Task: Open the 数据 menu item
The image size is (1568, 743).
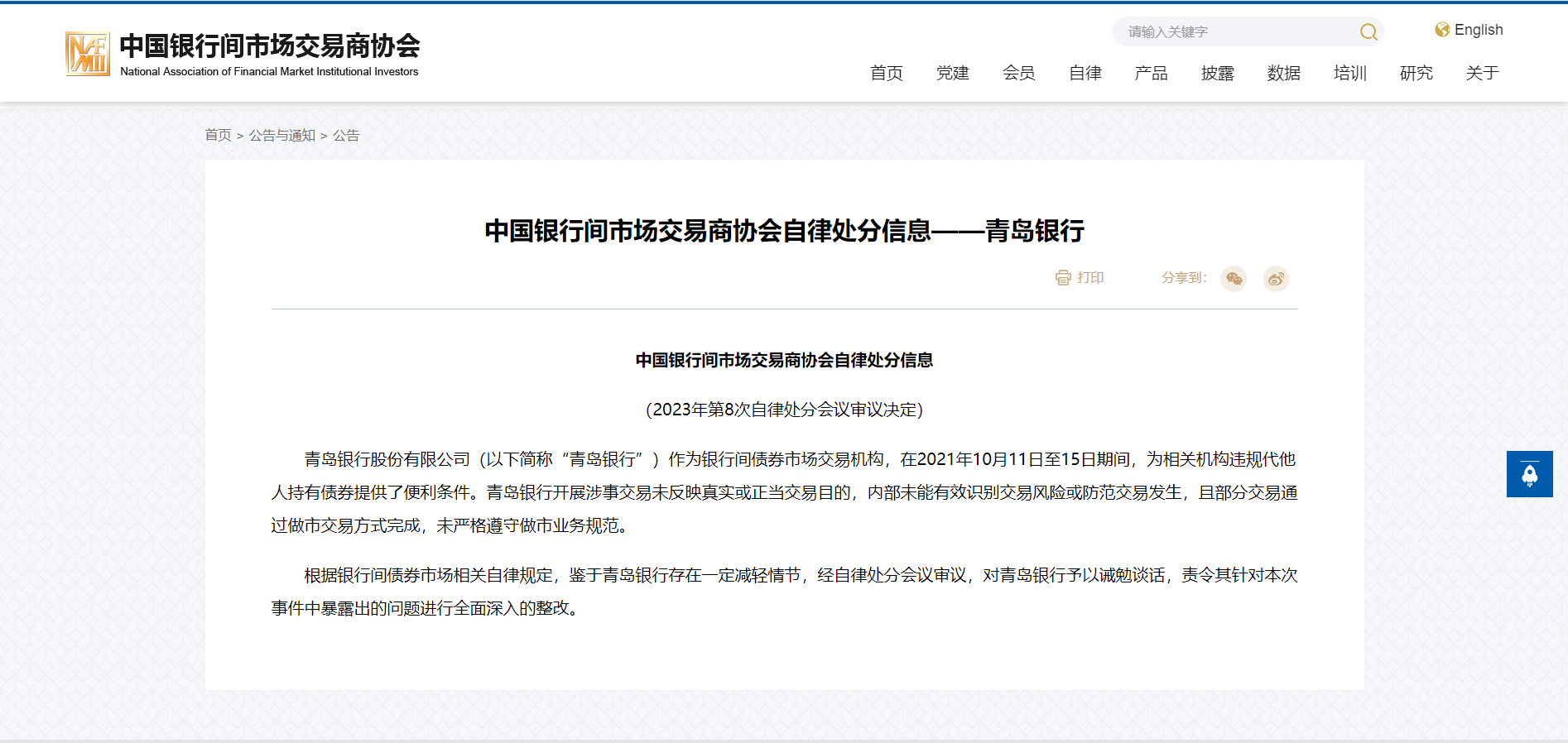Action: pos(1283,73)
